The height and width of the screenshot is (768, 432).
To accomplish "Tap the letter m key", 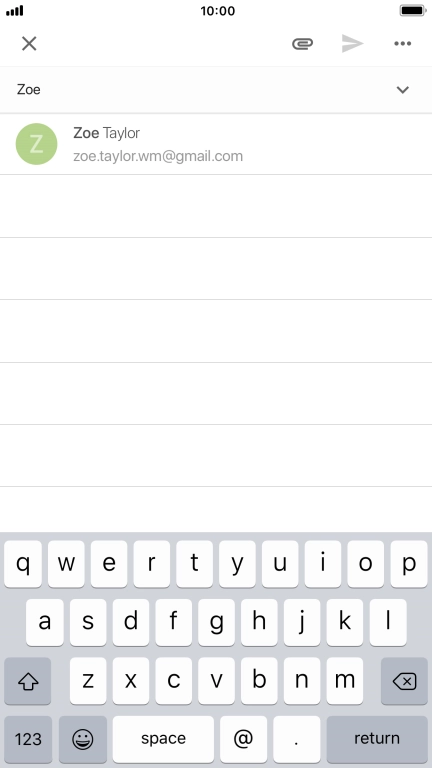I will click(345, 681).
